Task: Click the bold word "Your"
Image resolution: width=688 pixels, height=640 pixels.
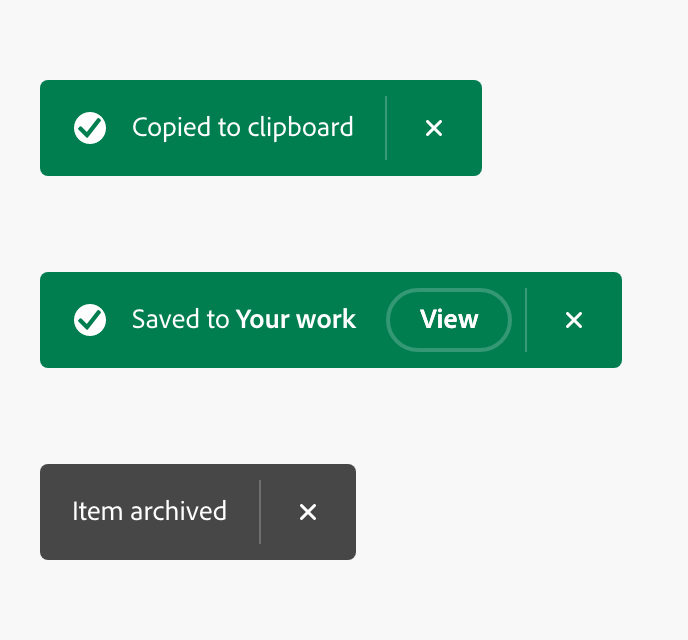Action: pos(262,320)
